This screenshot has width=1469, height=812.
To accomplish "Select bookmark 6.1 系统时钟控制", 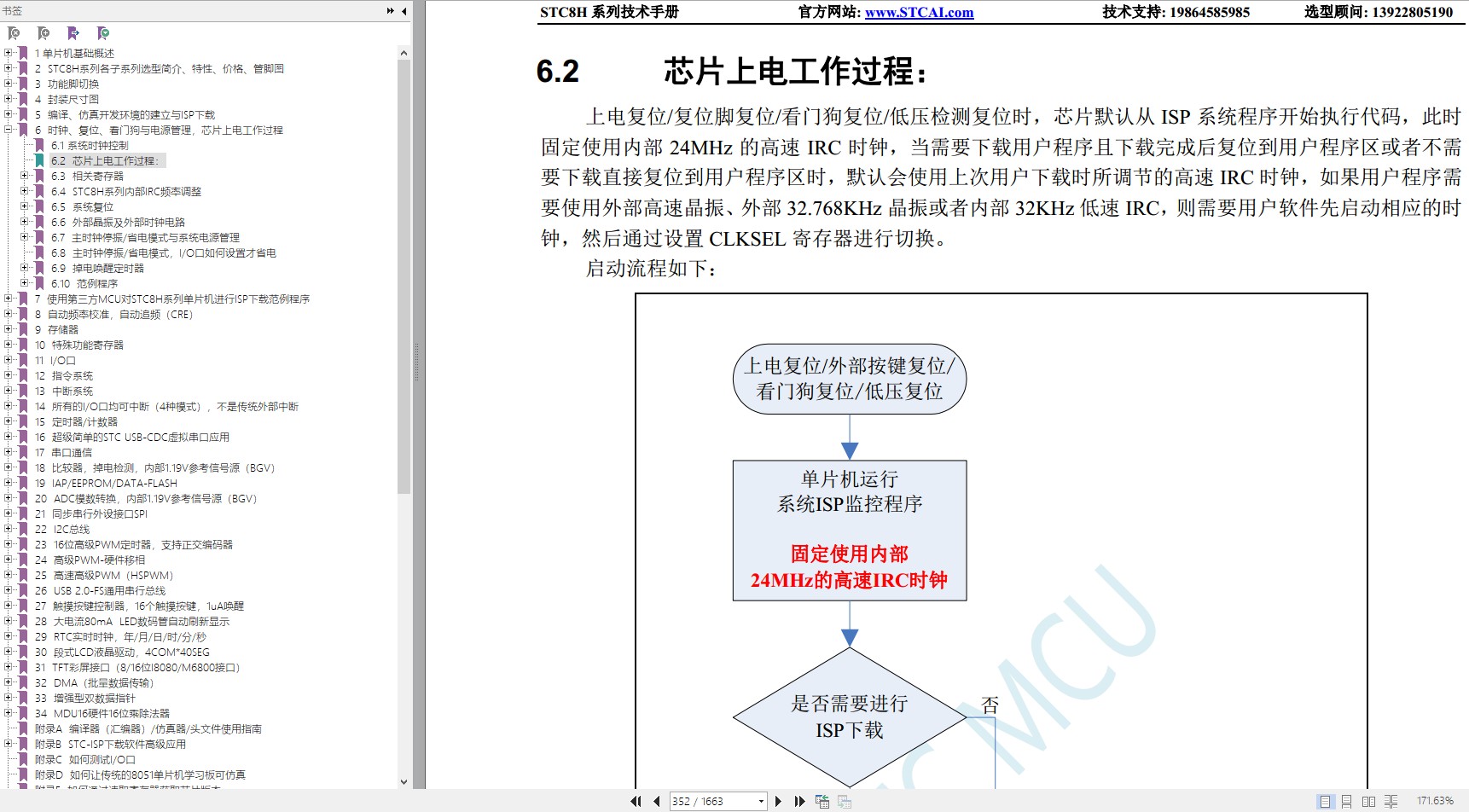I will [x=90, y=145].
